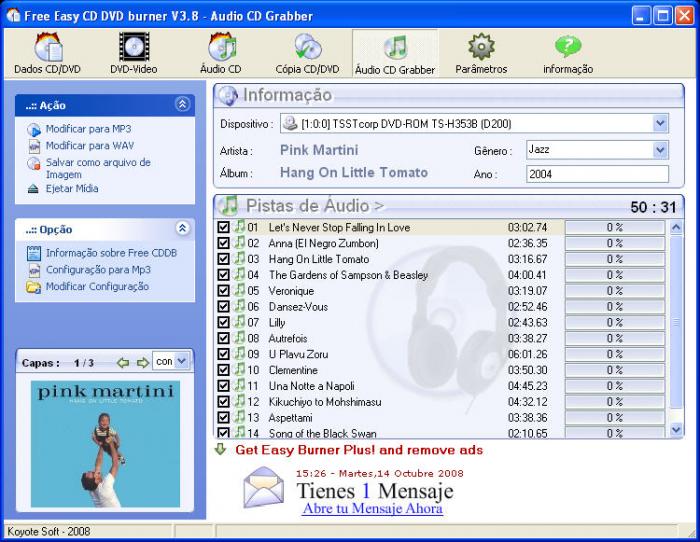Click the progress bar of track 01
Screen dimensions: 700x542
[615, 227]
